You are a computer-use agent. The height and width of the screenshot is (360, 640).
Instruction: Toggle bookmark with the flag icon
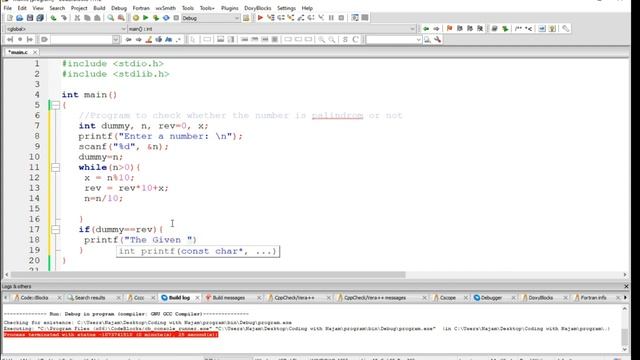pyautogui.click(x=449, y=29)
